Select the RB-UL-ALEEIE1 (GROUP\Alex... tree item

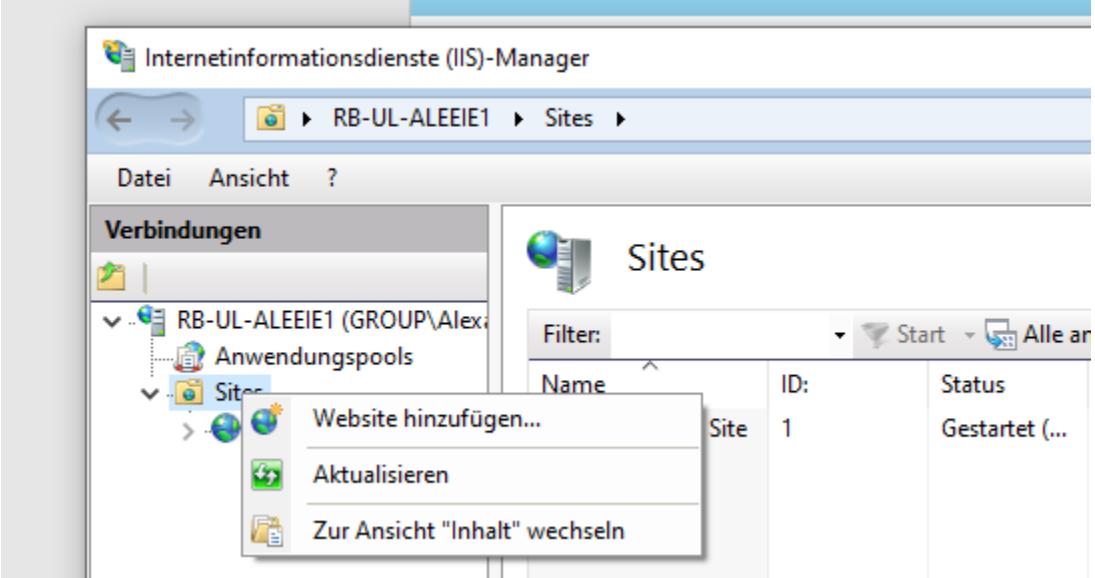pyautogui.click(x=332, y=320)
